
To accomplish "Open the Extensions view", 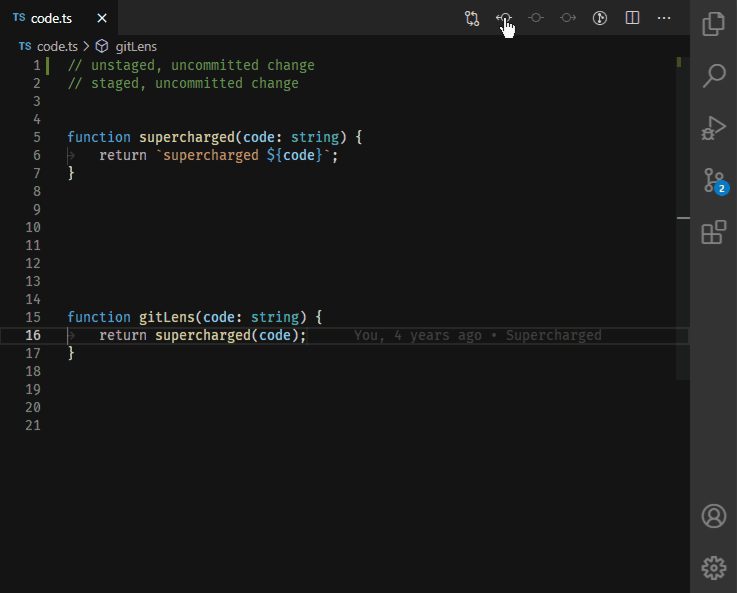I will tap(713, 232).
